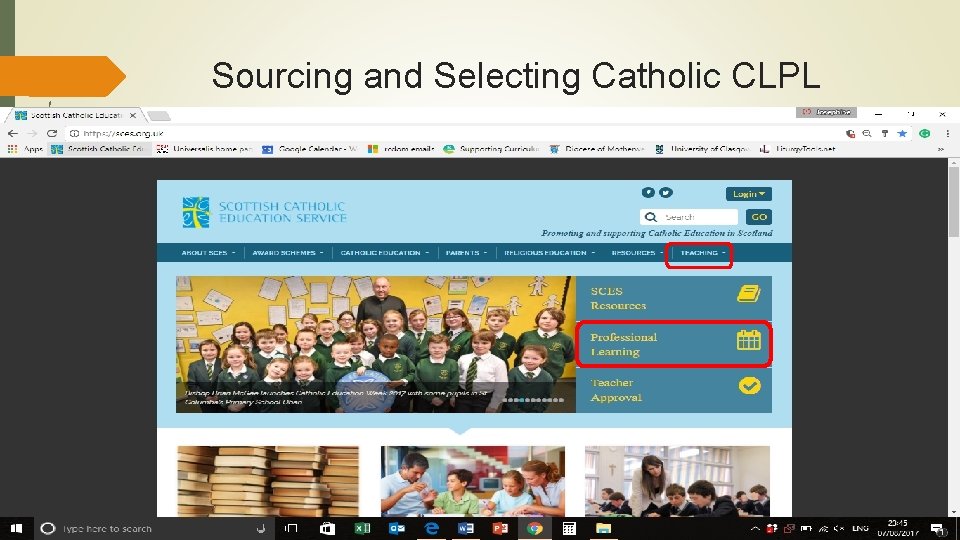Viewport: 960px width, 540px height.
Task: Click the green extension icon in the toolbar
Action: click(x=924, y=133)
